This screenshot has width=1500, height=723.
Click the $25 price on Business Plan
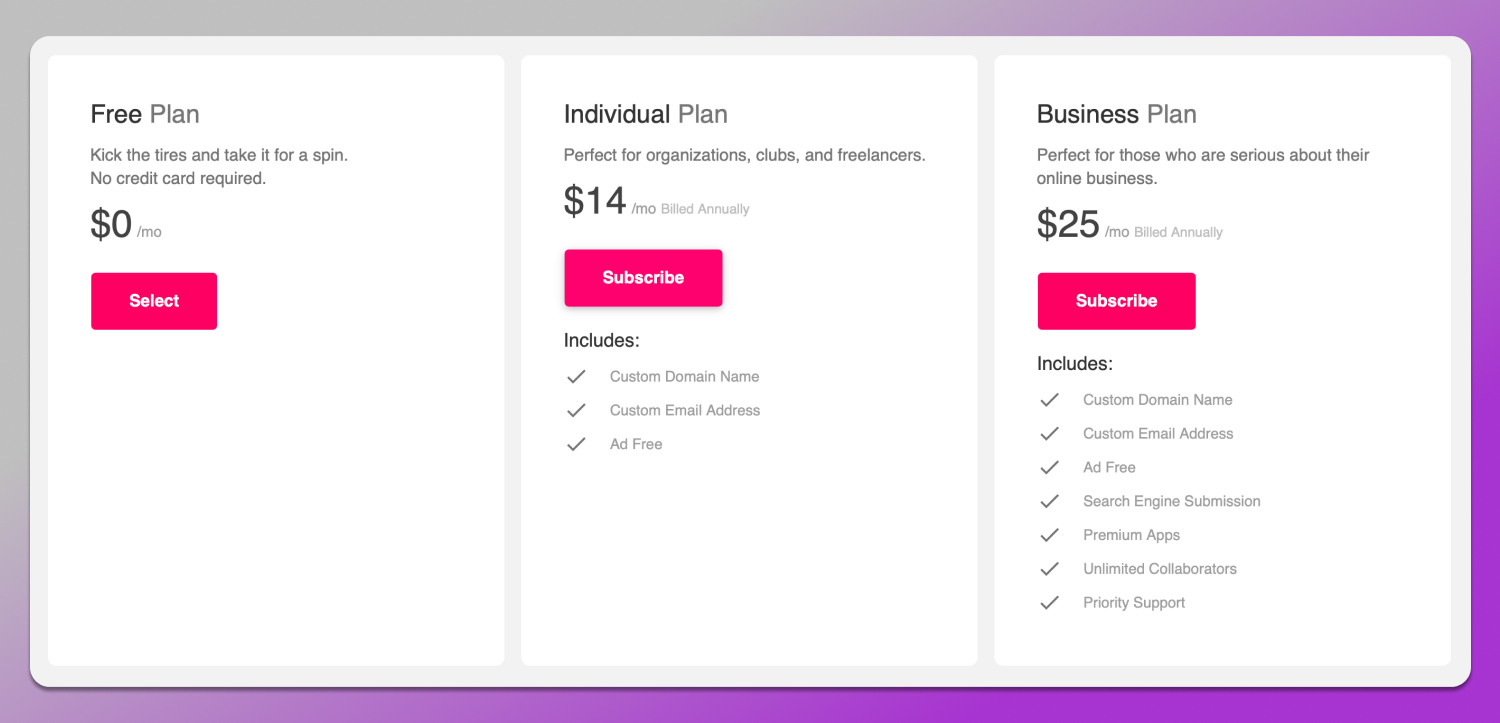1068,224
